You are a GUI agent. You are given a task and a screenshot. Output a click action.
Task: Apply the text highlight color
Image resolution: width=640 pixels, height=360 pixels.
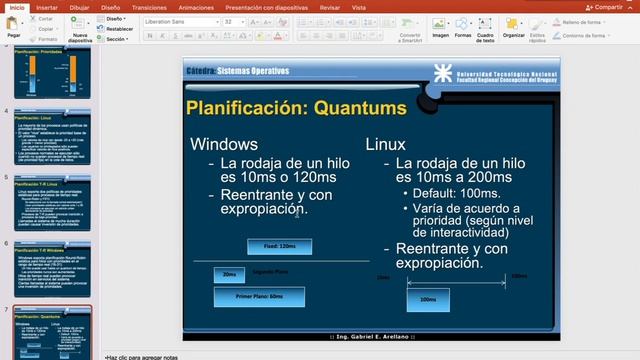(x=260, y=36)
